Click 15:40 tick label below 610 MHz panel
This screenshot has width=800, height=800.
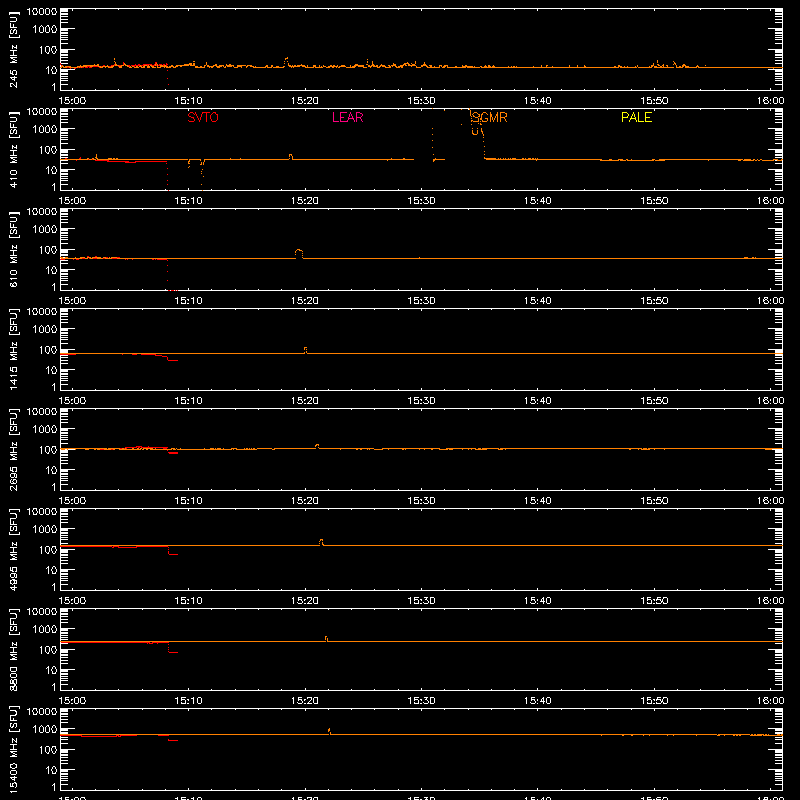tap(538, 301)
